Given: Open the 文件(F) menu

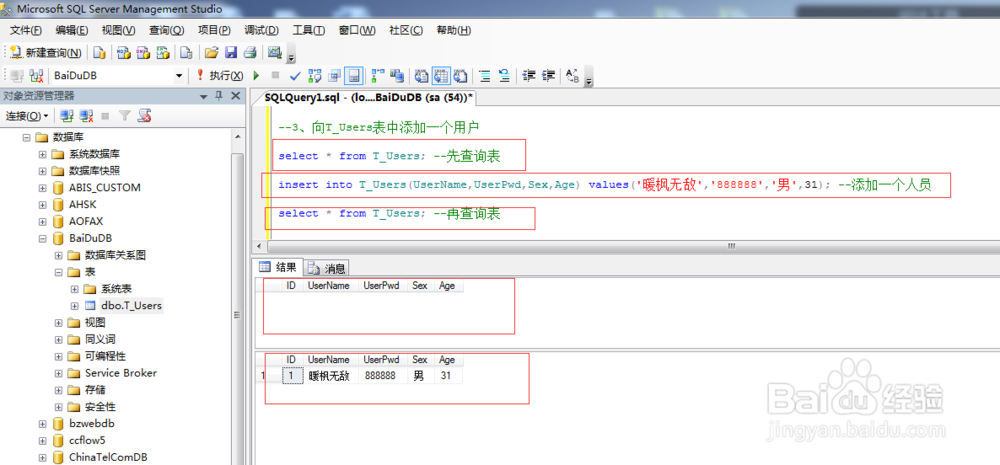Looking at the screenshot, I should 26,31.
